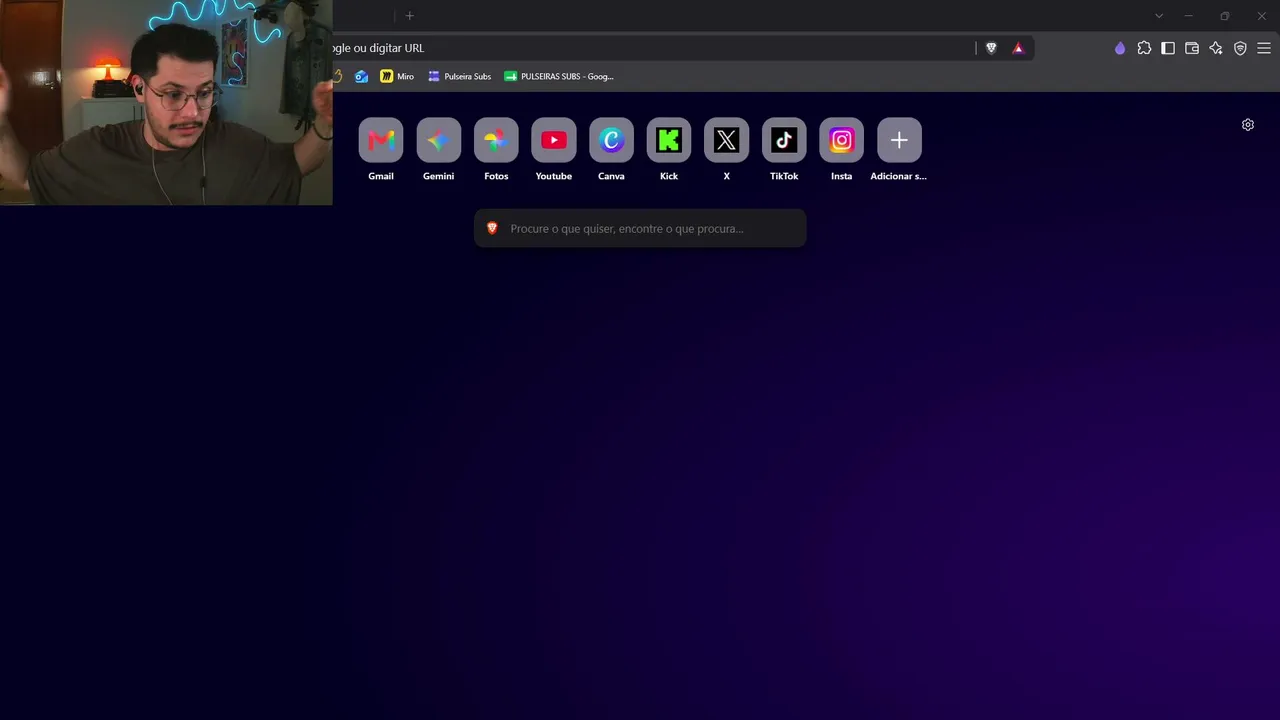Open new tab page customize gear

point(1248,125)
